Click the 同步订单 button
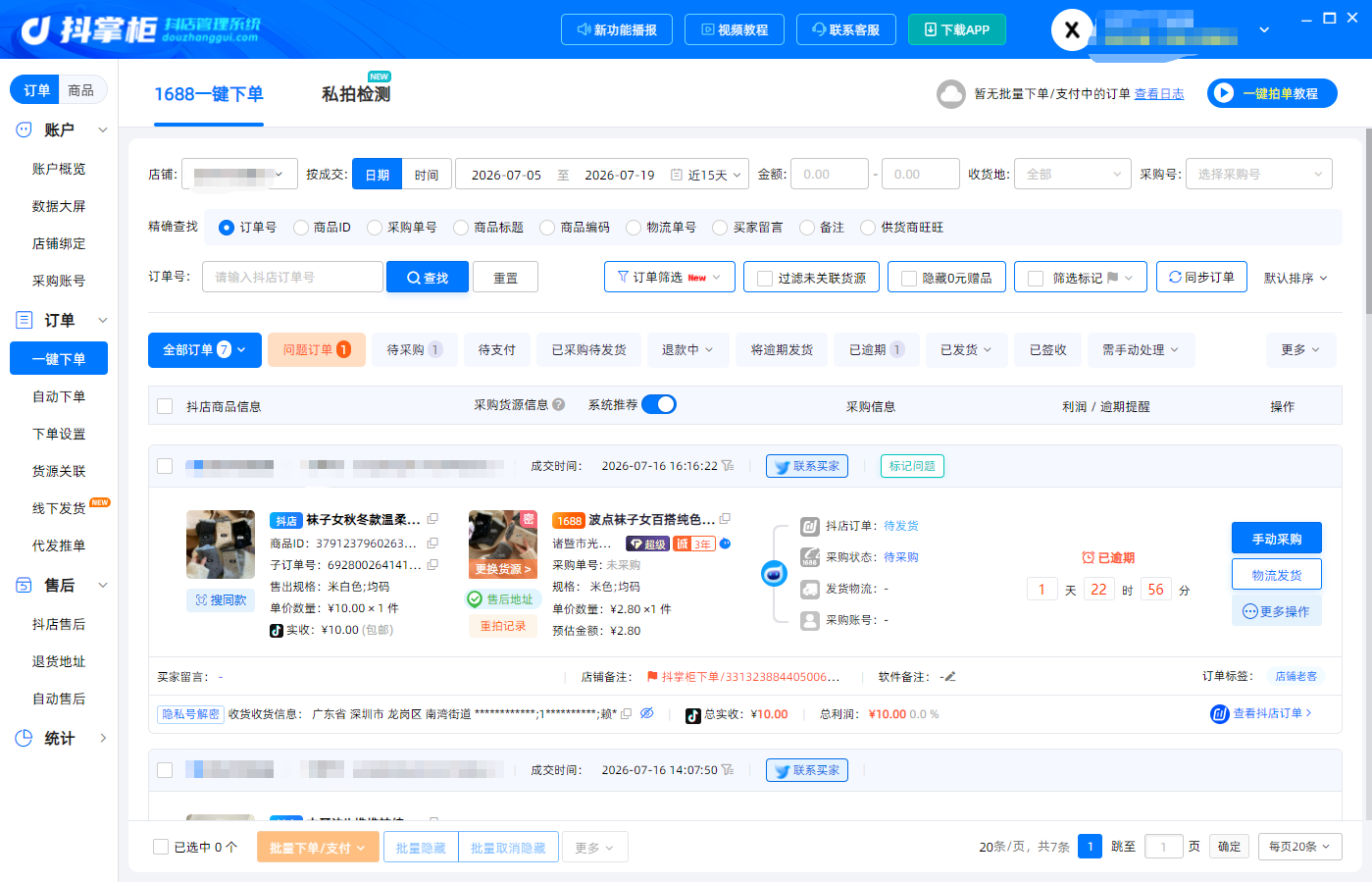 [1201, 277]
